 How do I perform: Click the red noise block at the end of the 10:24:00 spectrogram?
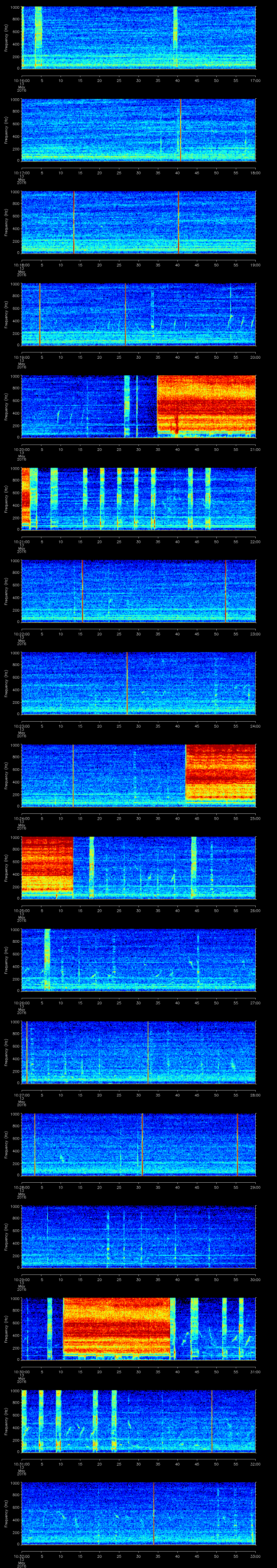click(x=220, y=772)
